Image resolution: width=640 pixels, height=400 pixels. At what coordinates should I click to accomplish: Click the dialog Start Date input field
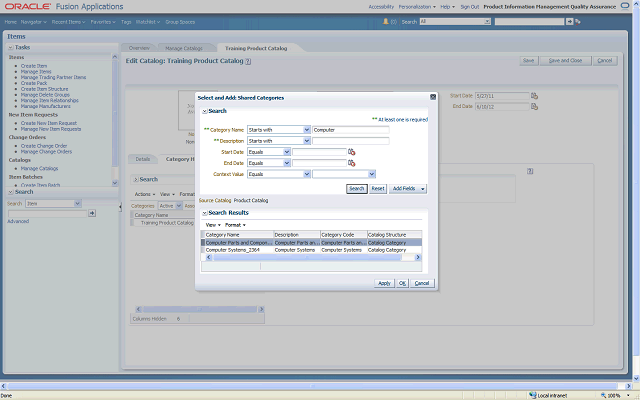[x=319, y=152]
